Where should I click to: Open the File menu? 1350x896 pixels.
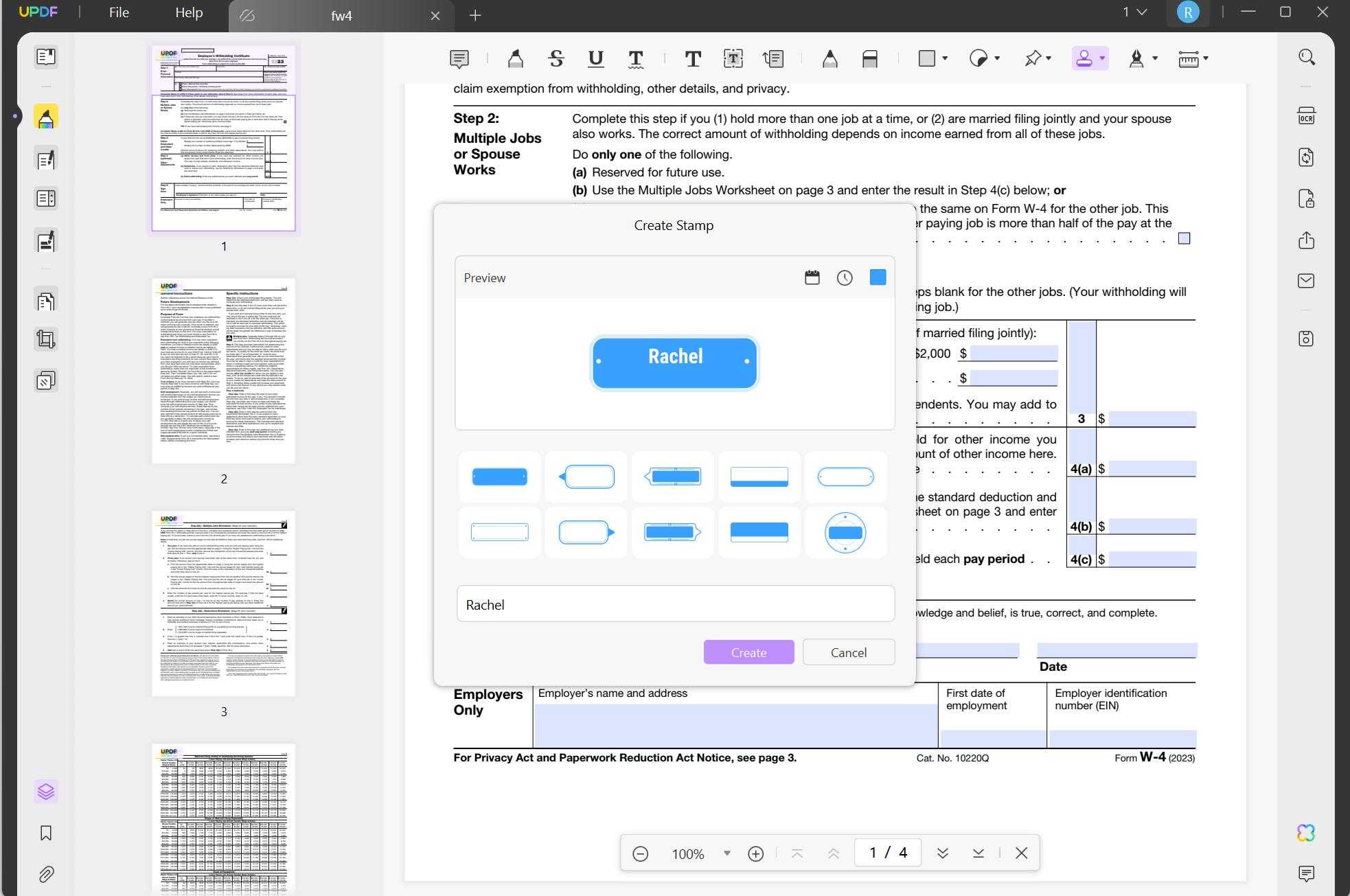(118, 12)
